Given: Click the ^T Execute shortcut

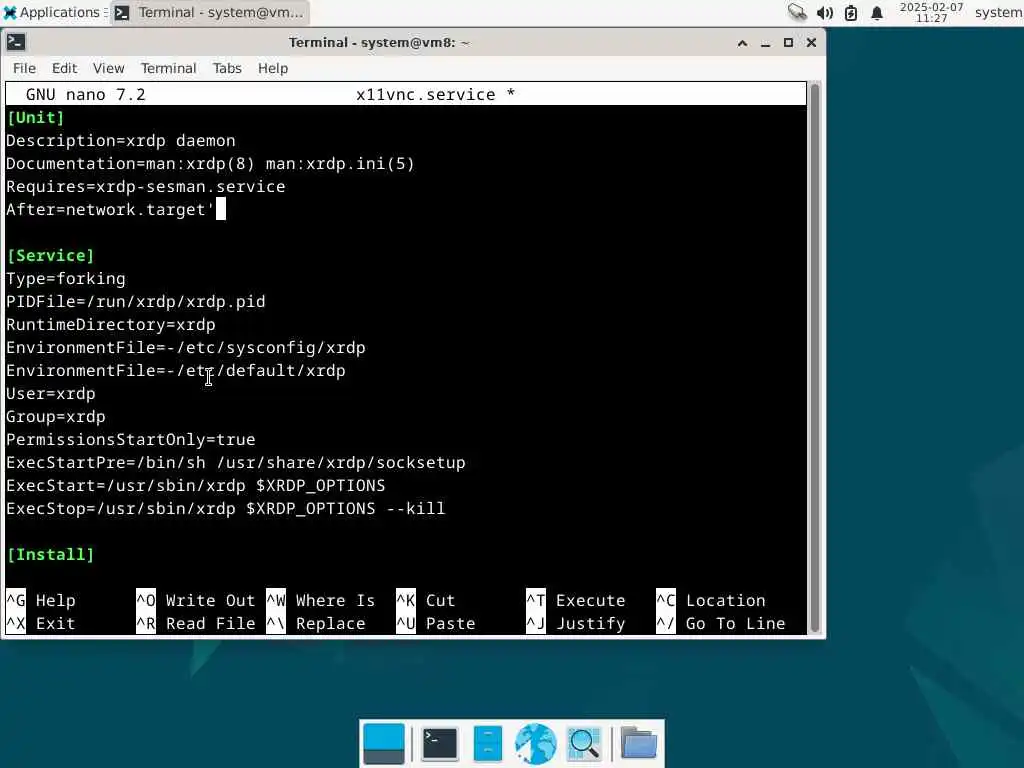Looking at the screenshot, I should click(575, 600).
